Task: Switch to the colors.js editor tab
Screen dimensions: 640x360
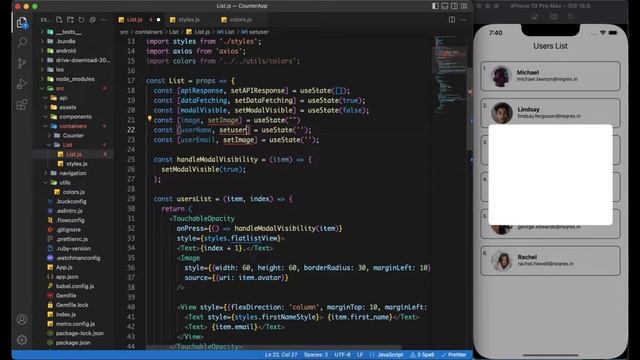Action: pyautogui.click(x=240, y=20)
